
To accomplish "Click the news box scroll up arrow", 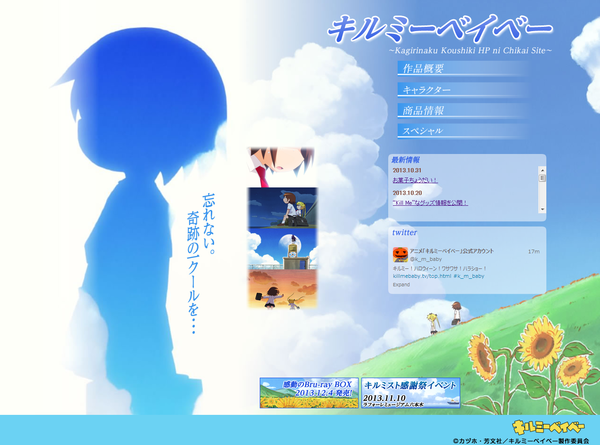I will 542,170.
